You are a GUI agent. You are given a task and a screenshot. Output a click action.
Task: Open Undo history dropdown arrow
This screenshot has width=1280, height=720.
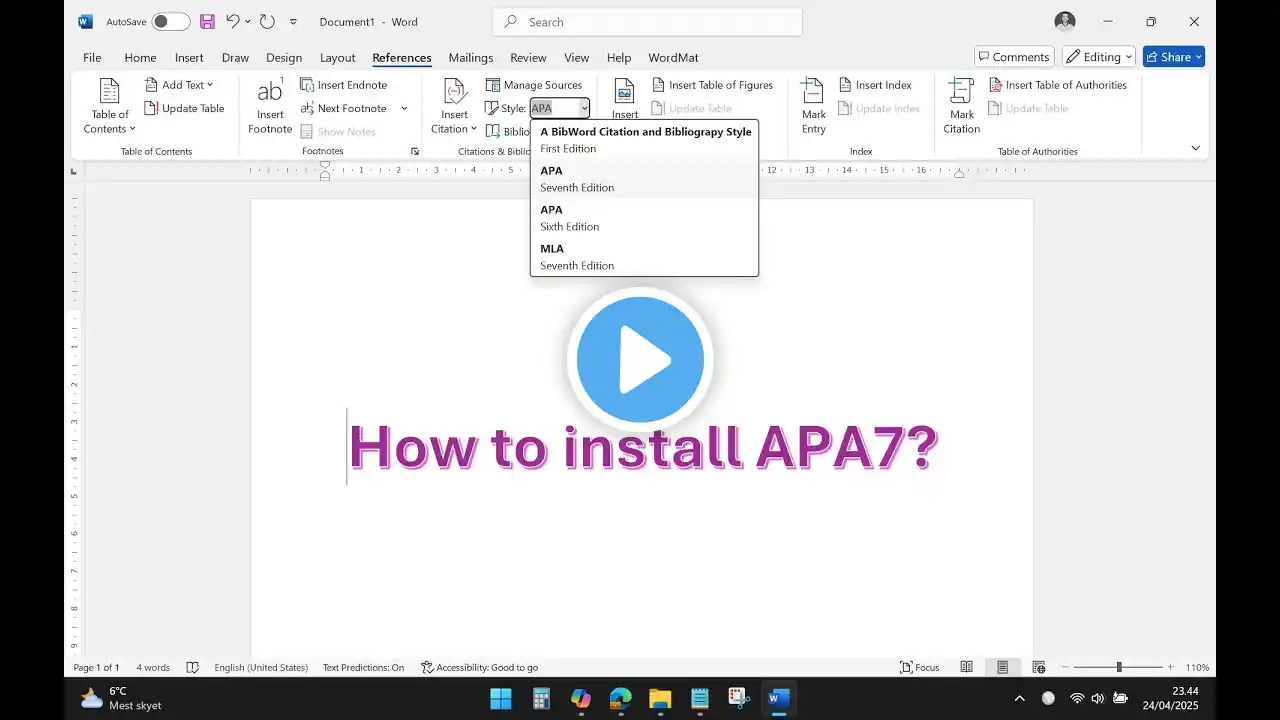248,21
